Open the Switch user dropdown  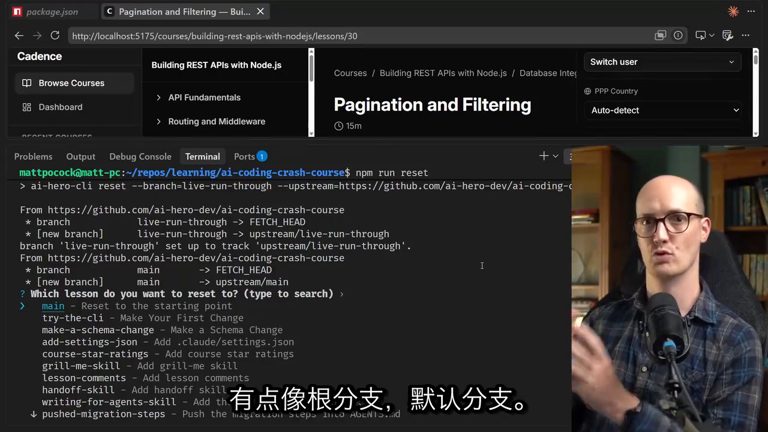point(662,62)
